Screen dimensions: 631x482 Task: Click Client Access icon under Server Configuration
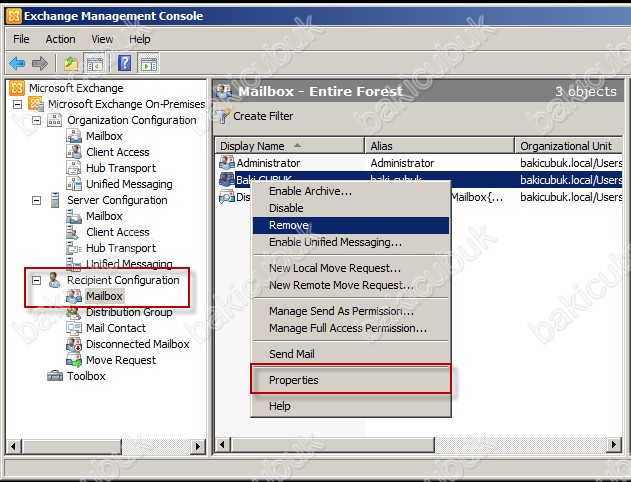pos(73,232)
